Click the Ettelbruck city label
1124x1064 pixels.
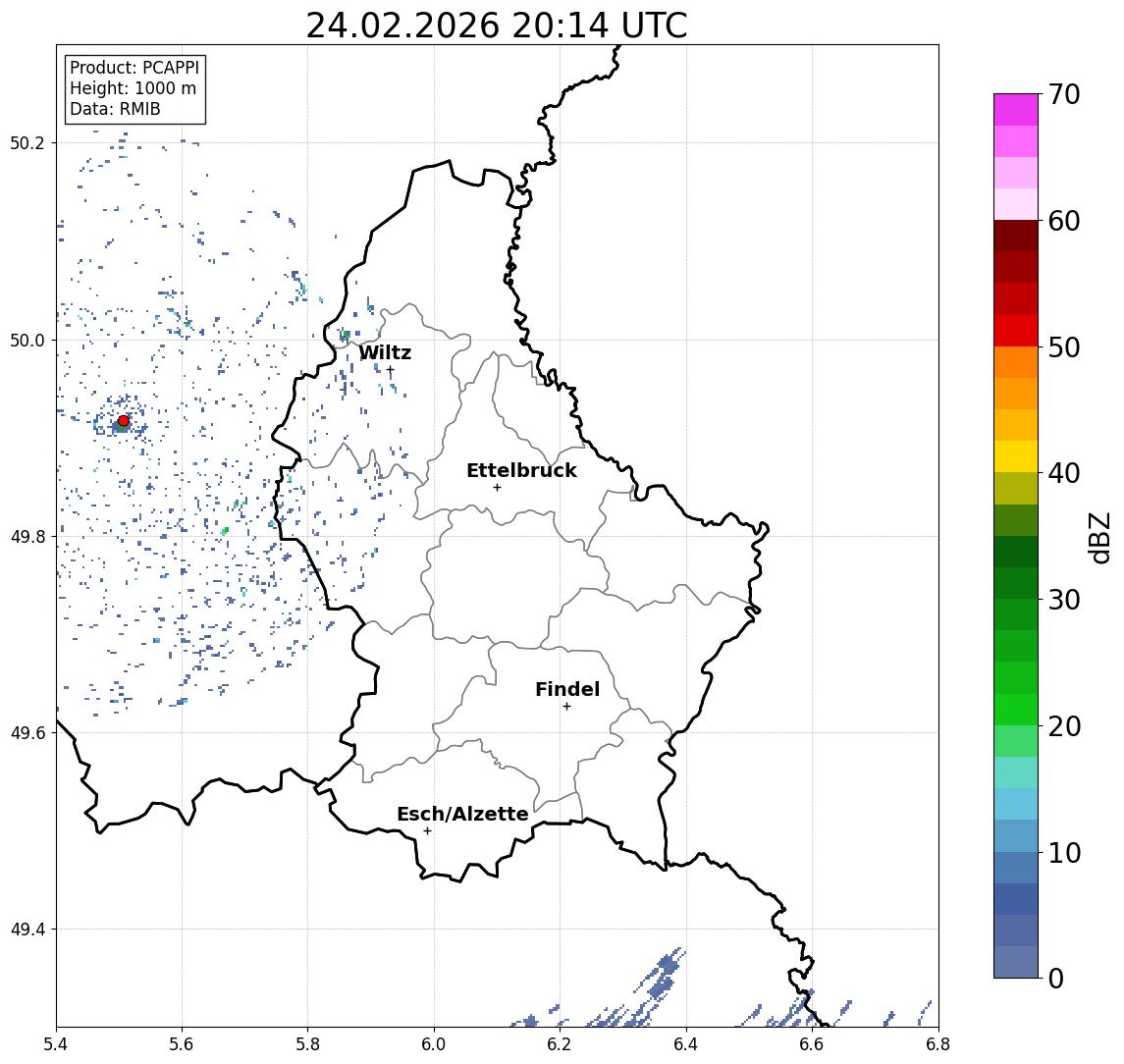pos(521,470)
